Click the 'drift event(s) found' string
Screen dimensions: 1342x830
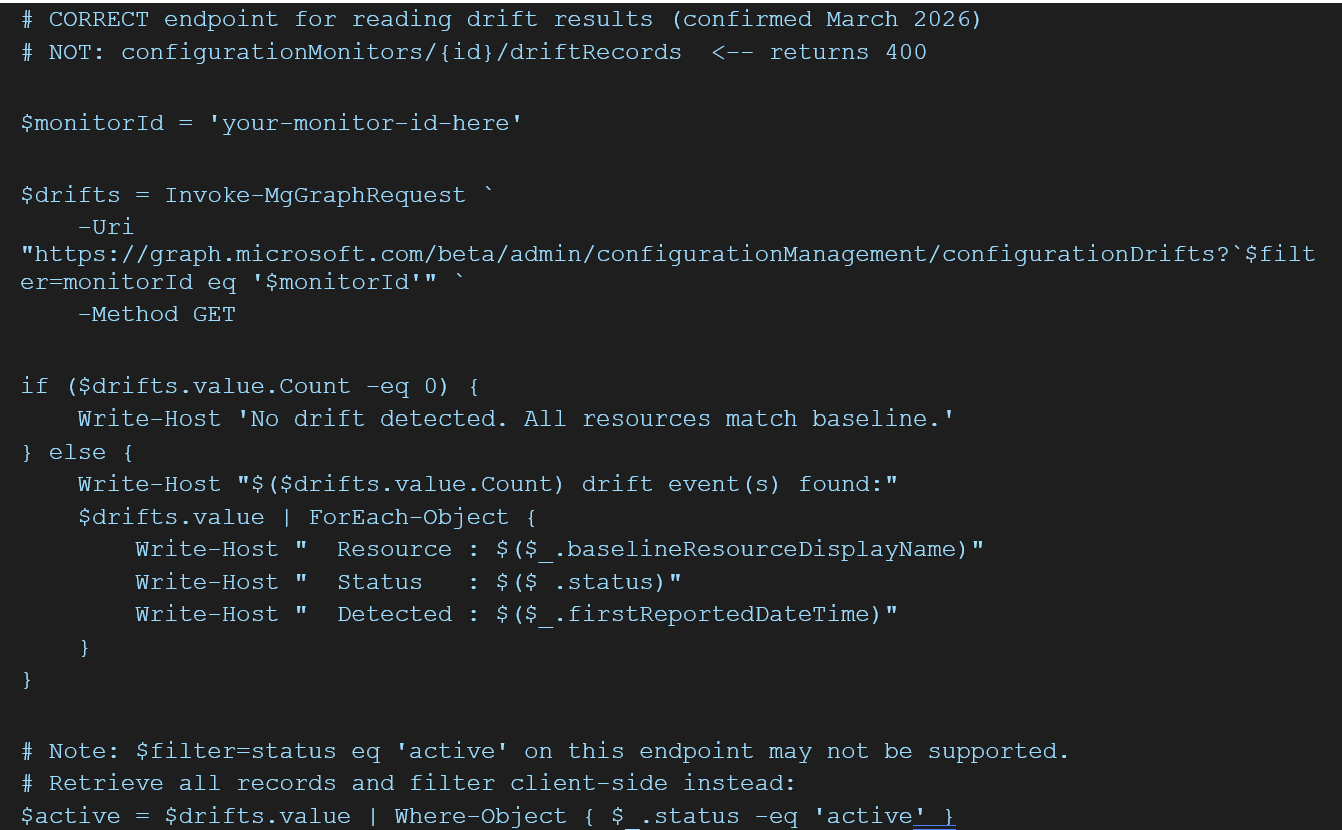738,485
